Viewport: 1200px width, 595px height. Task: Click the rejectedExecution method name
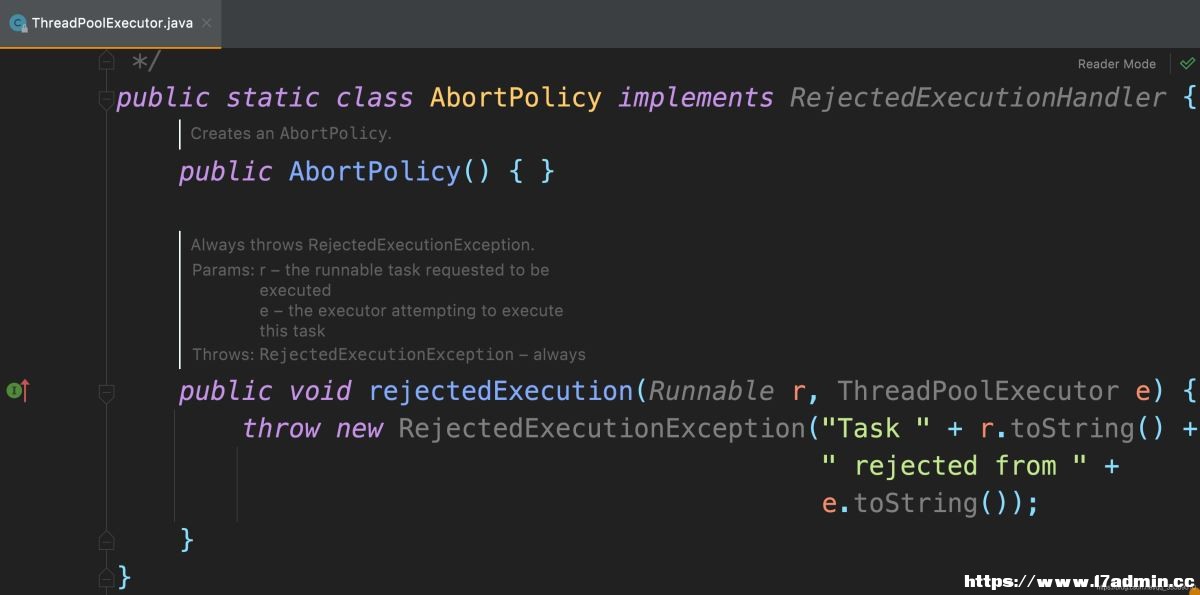pyautogui.click(x=501, y=391)
